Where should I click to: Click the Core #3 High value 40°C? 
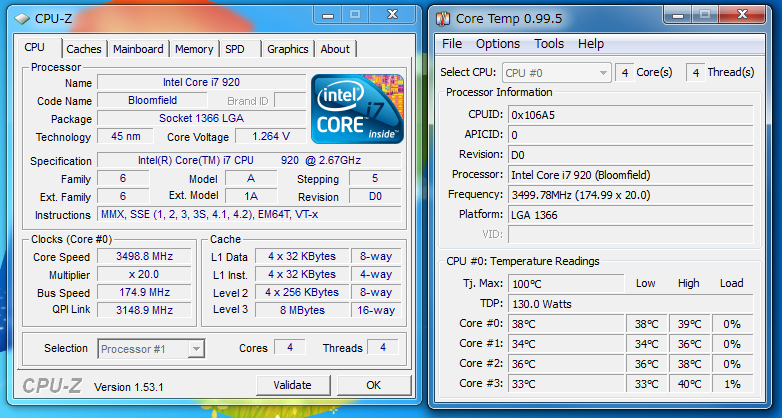click(690, 384)
